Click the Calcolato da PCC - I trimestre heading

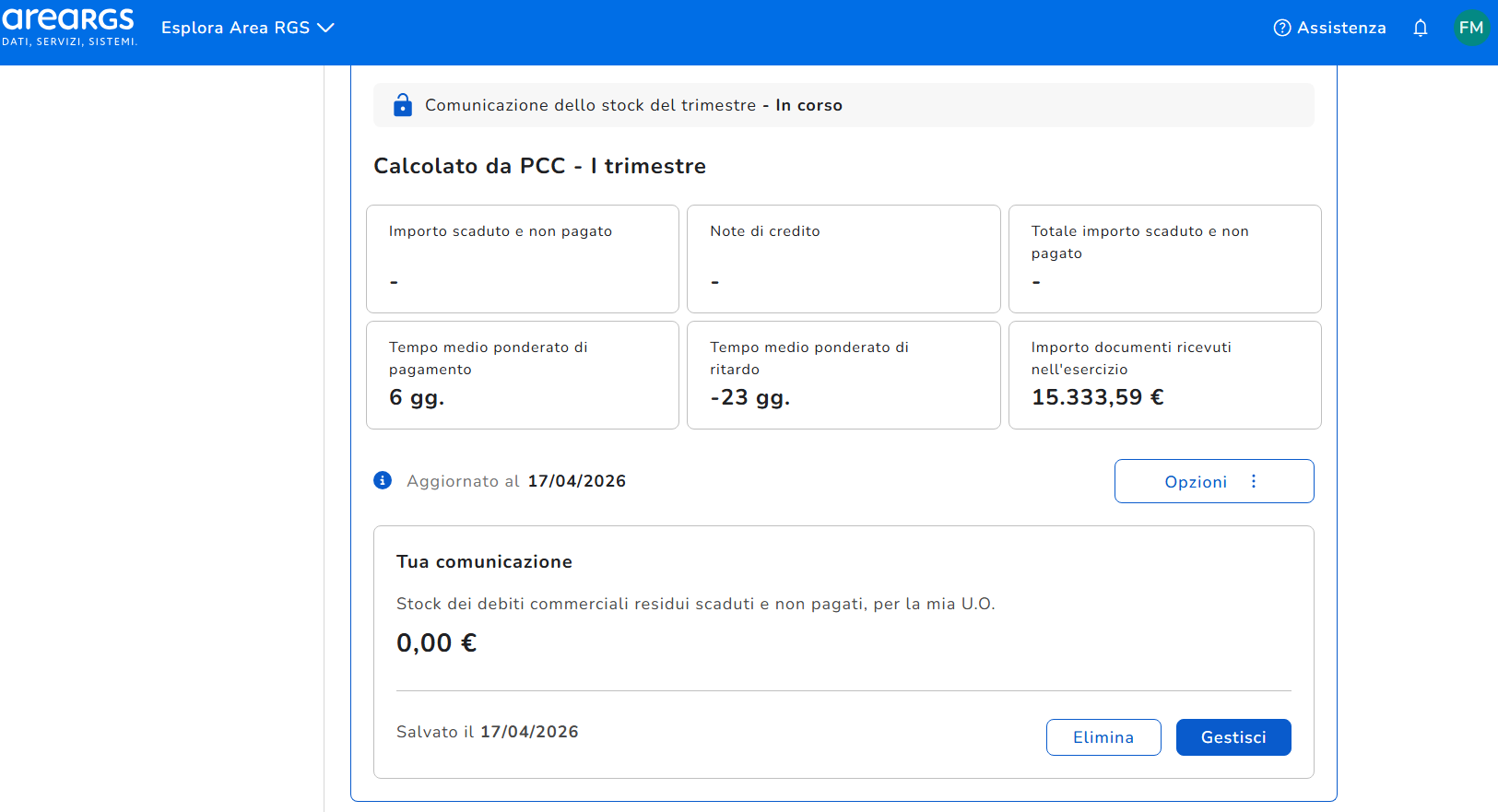tap(540, 166)
